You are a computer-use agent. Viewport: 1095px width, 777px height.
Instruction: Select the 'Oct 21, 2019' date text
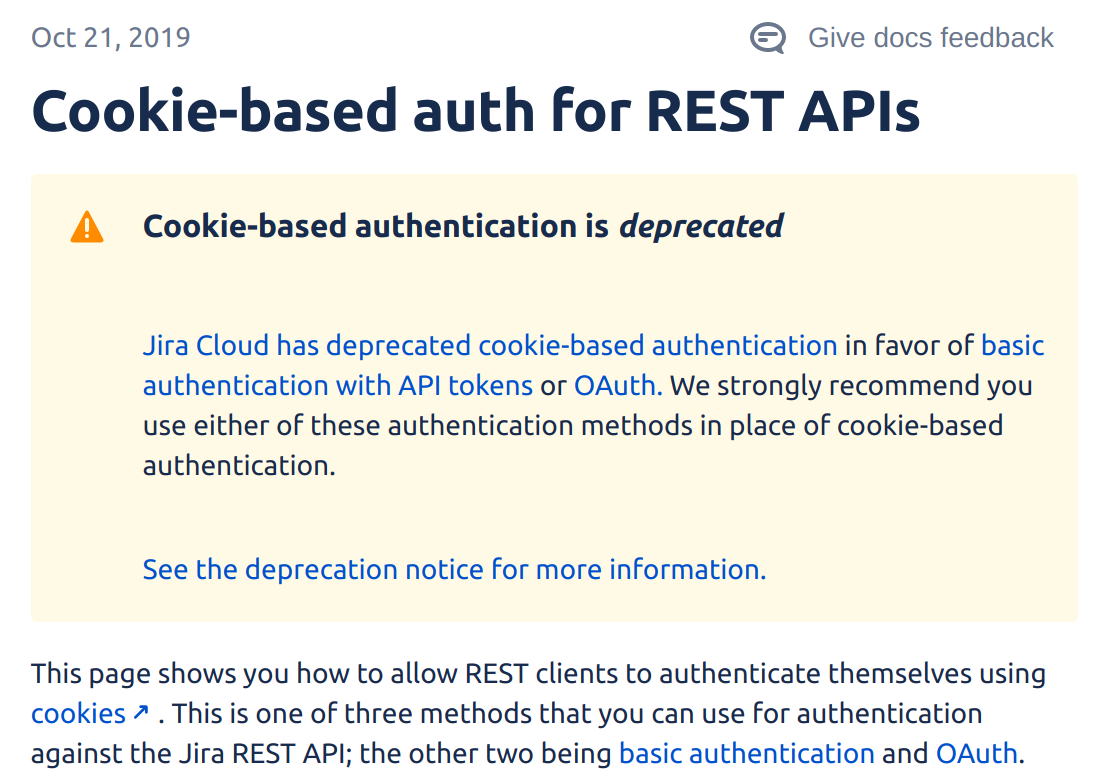click(111, 38)
